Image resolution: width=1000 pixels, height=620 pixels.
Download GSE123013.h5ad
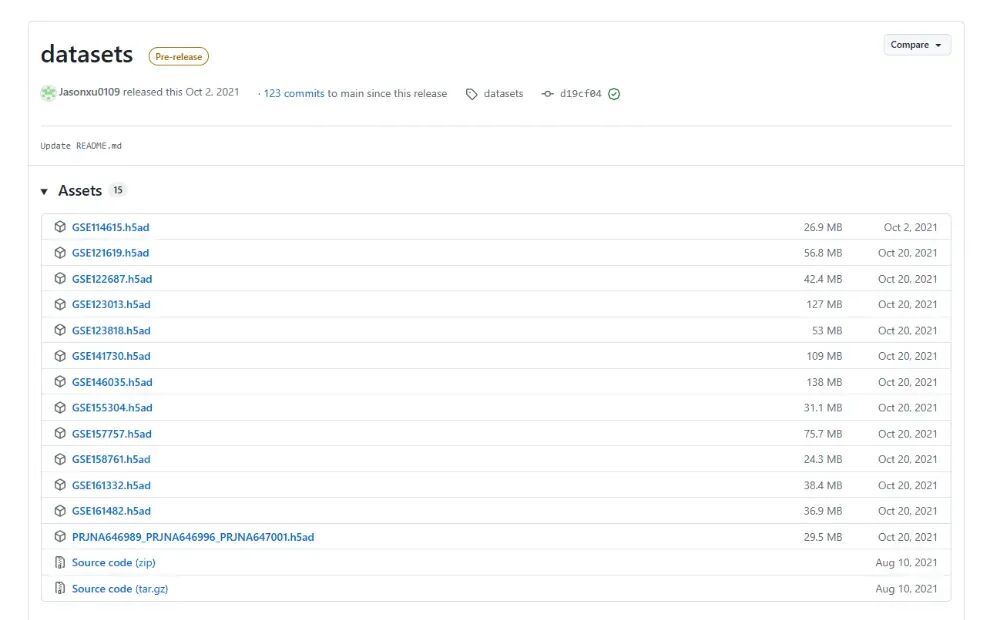[111, 304]
